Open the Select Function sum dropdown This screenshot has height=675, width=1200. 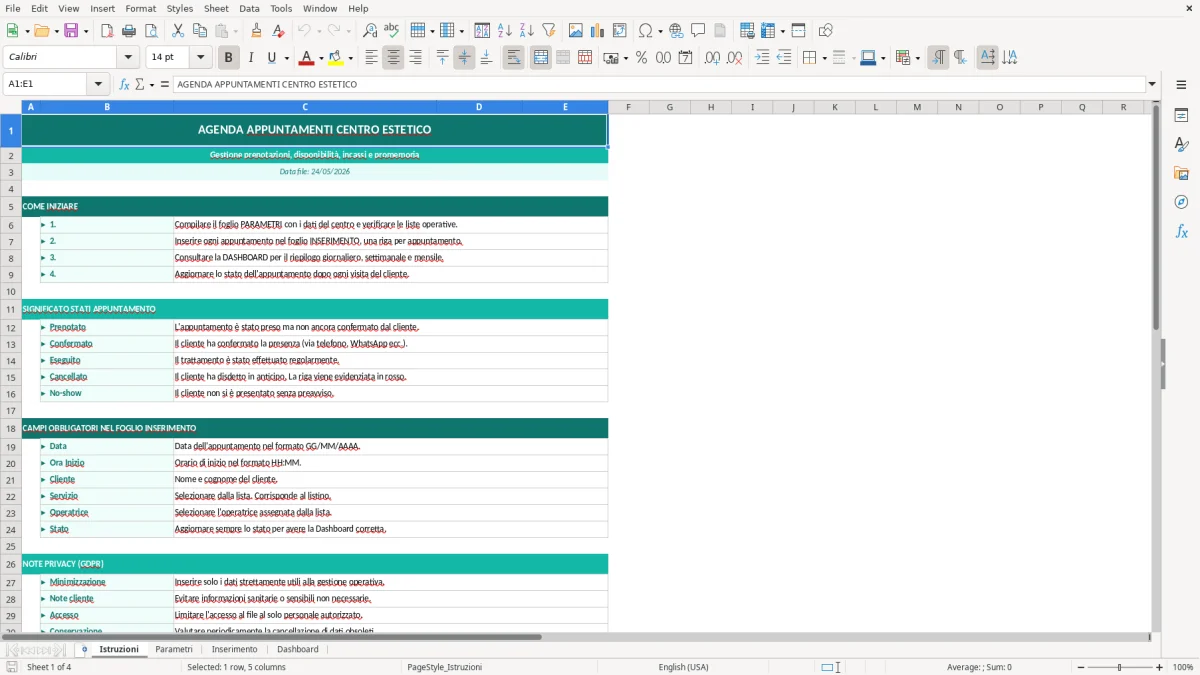coord(152,84)
